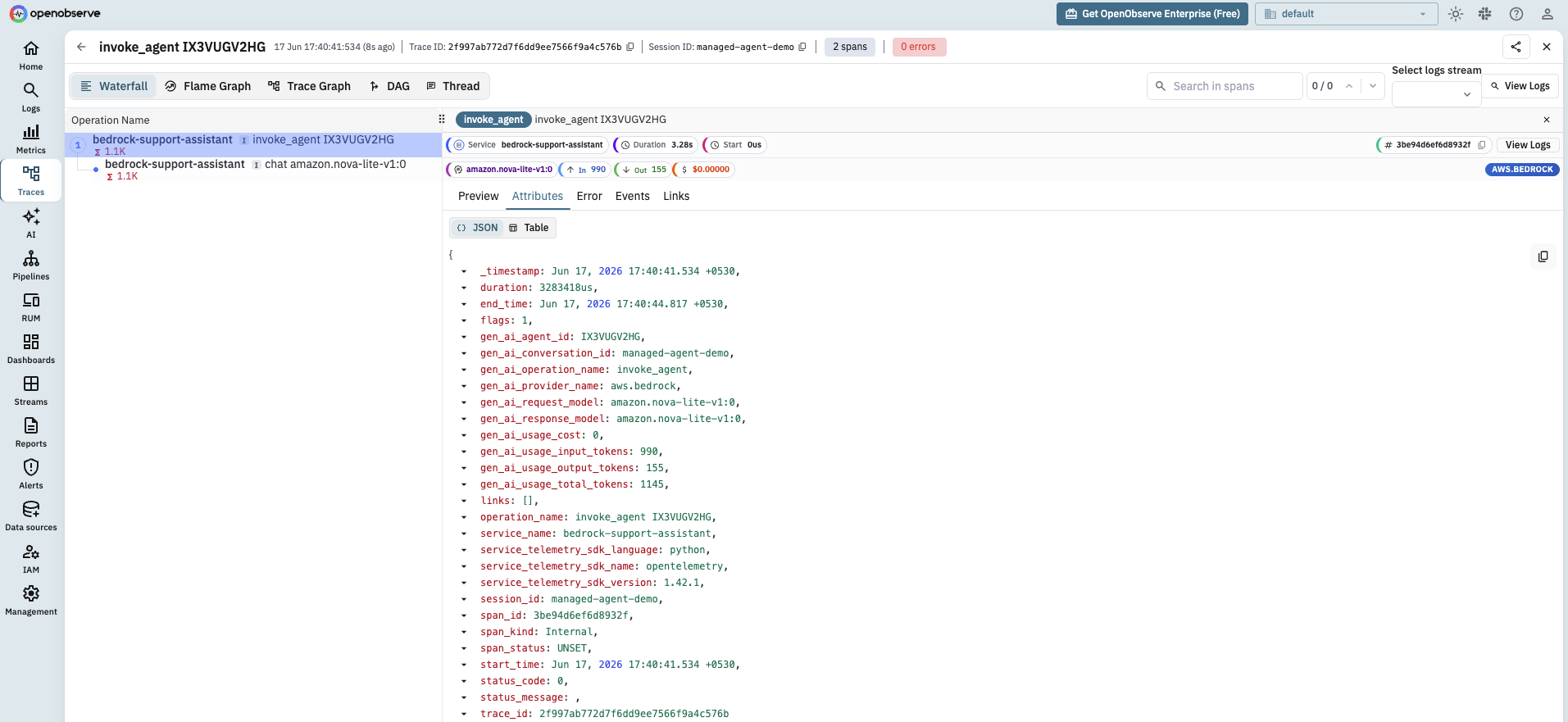Open Management settings

(x=31, y=601)
